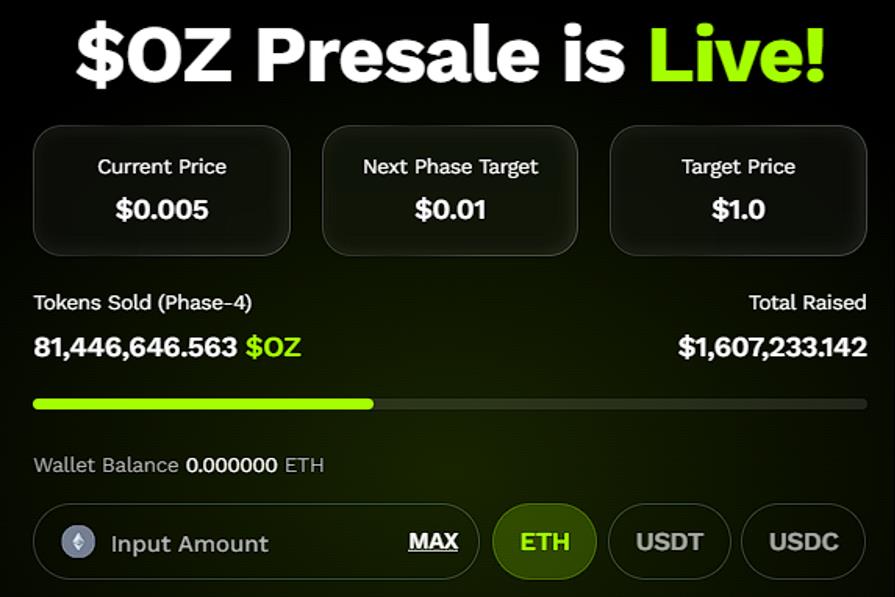
Task: Click the Ethereum logo in the amount field
Action: coord(79,543)
